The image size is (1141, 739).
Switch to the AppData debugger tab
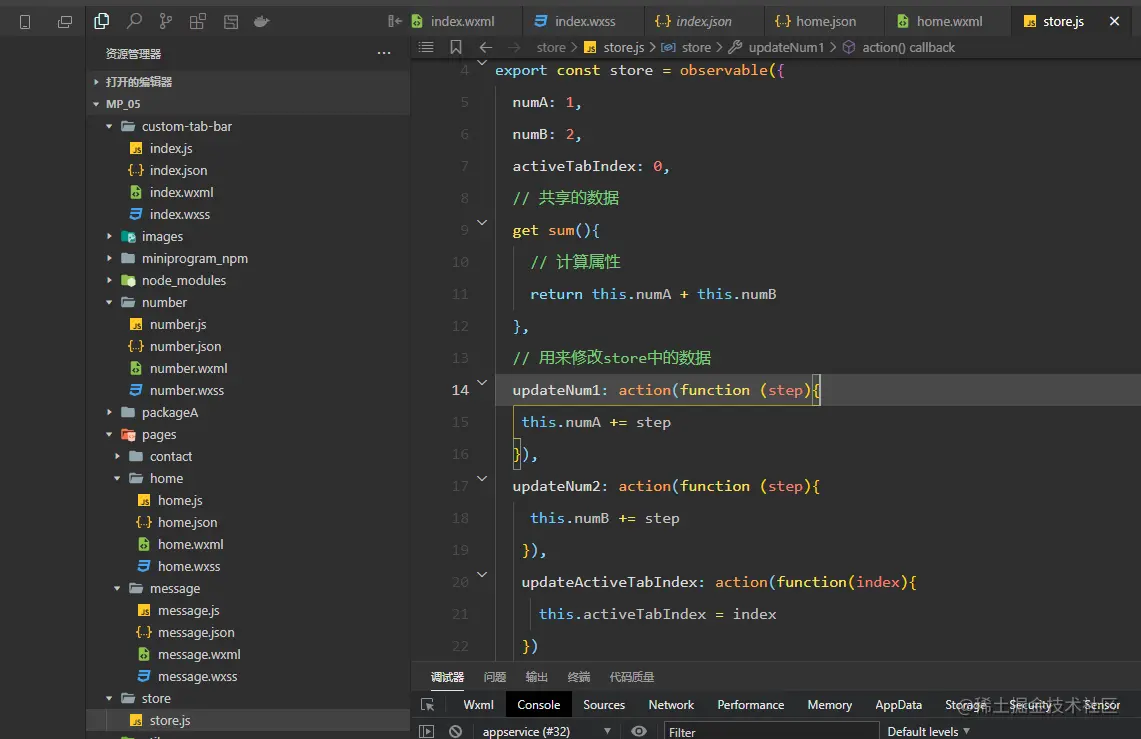(899, 705)
